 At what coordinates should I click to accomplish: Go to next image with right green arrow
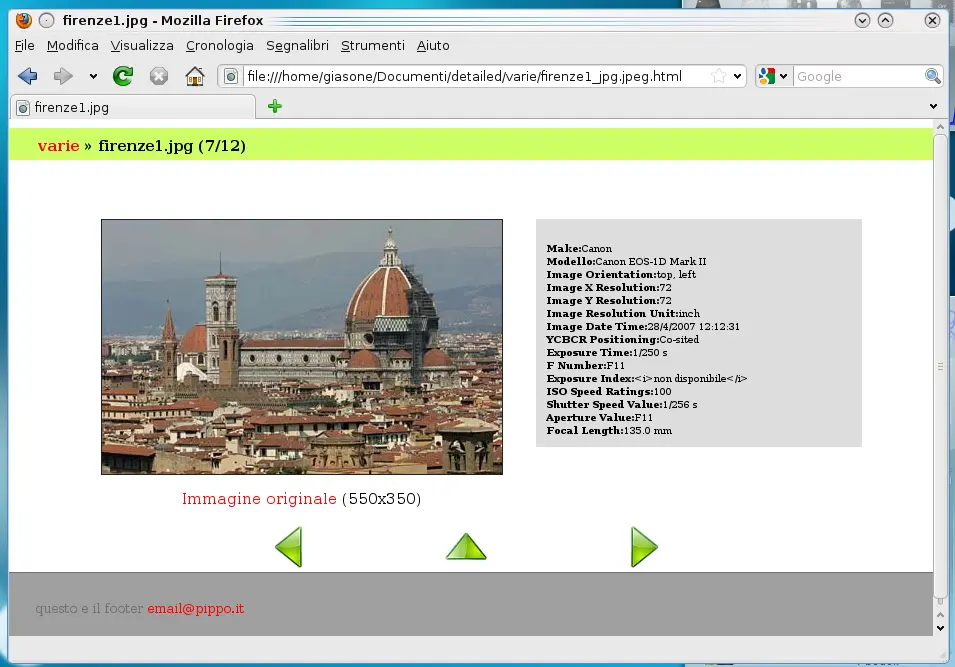644,547
